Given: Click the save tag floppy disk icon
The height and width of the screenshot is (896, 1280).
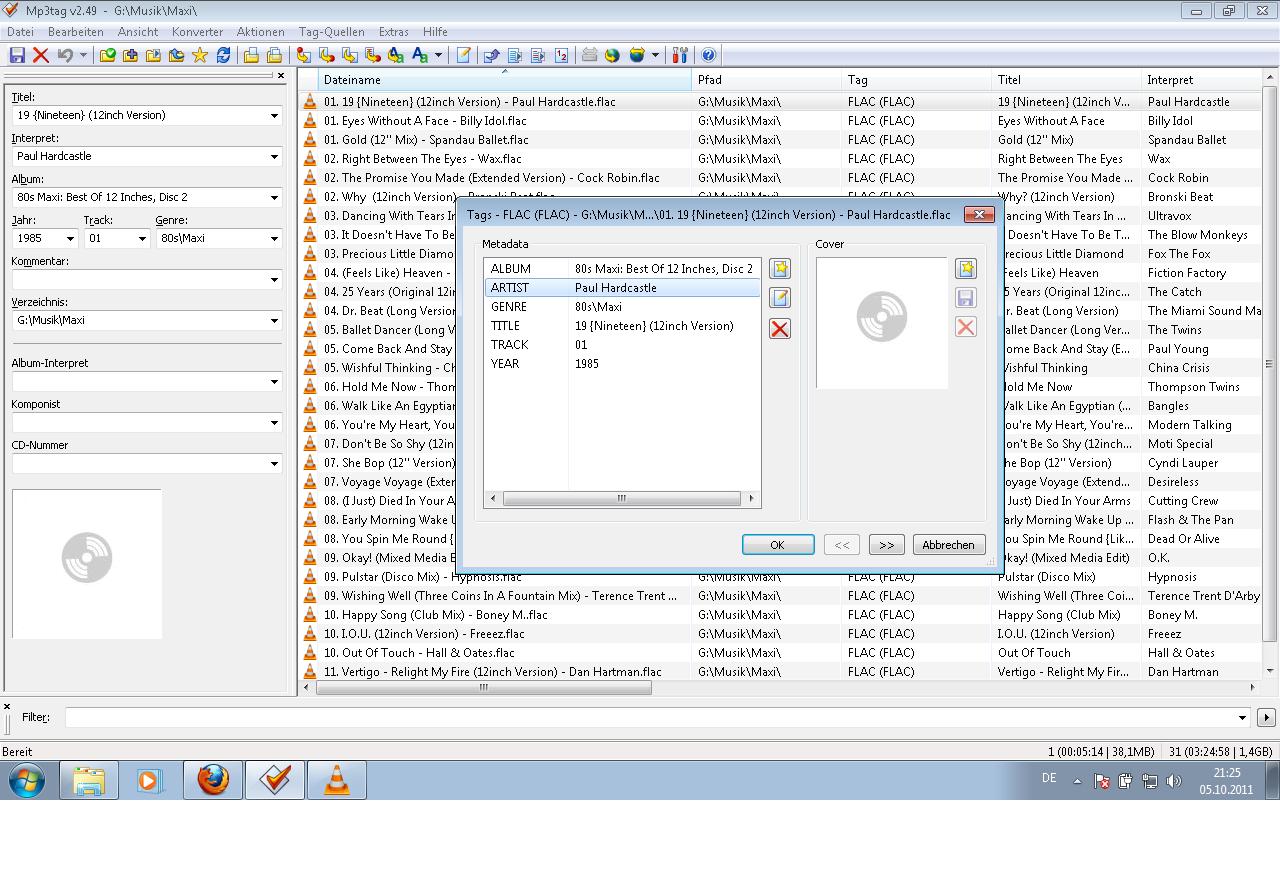Looking at the screenshot, I should [x=17, y=56].
